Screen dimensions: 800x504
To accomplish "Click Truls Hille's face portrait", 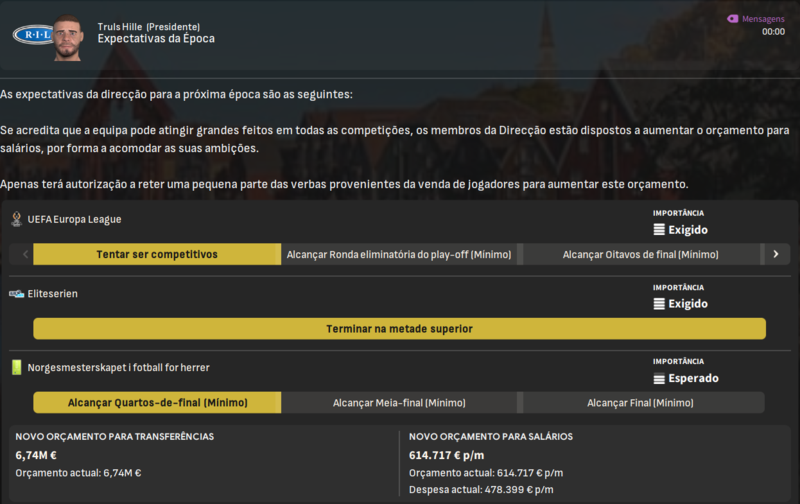I will (x=68, y=39).
